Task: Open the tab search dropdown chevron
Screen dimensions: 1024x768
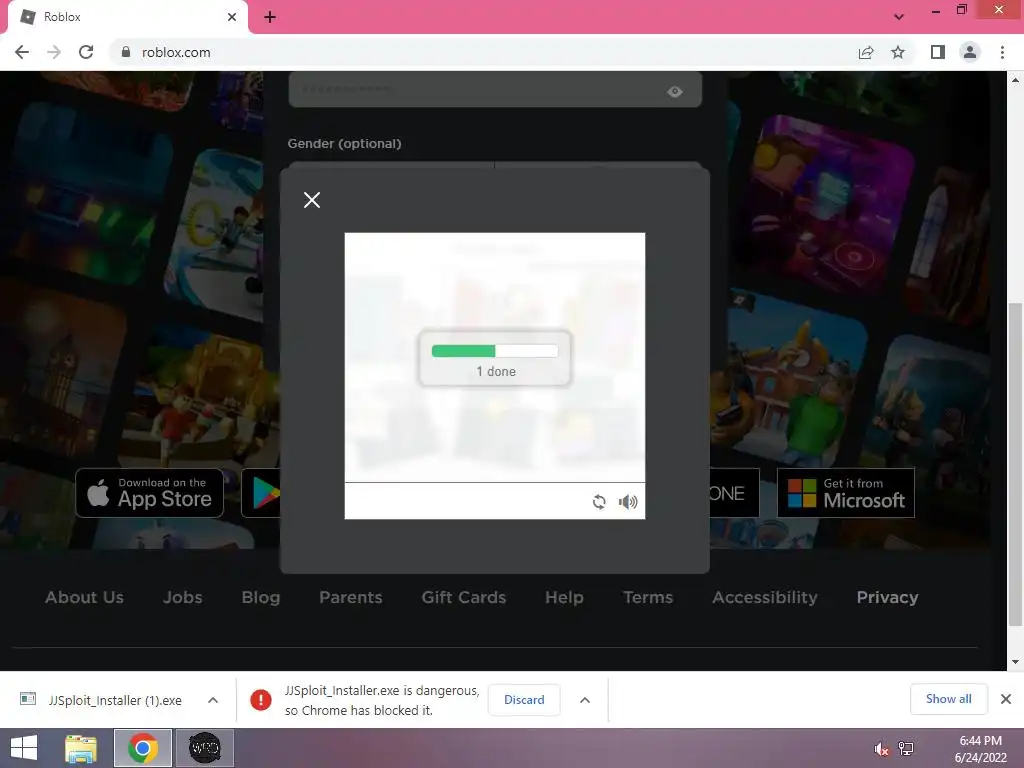Action: coord(899,17)
